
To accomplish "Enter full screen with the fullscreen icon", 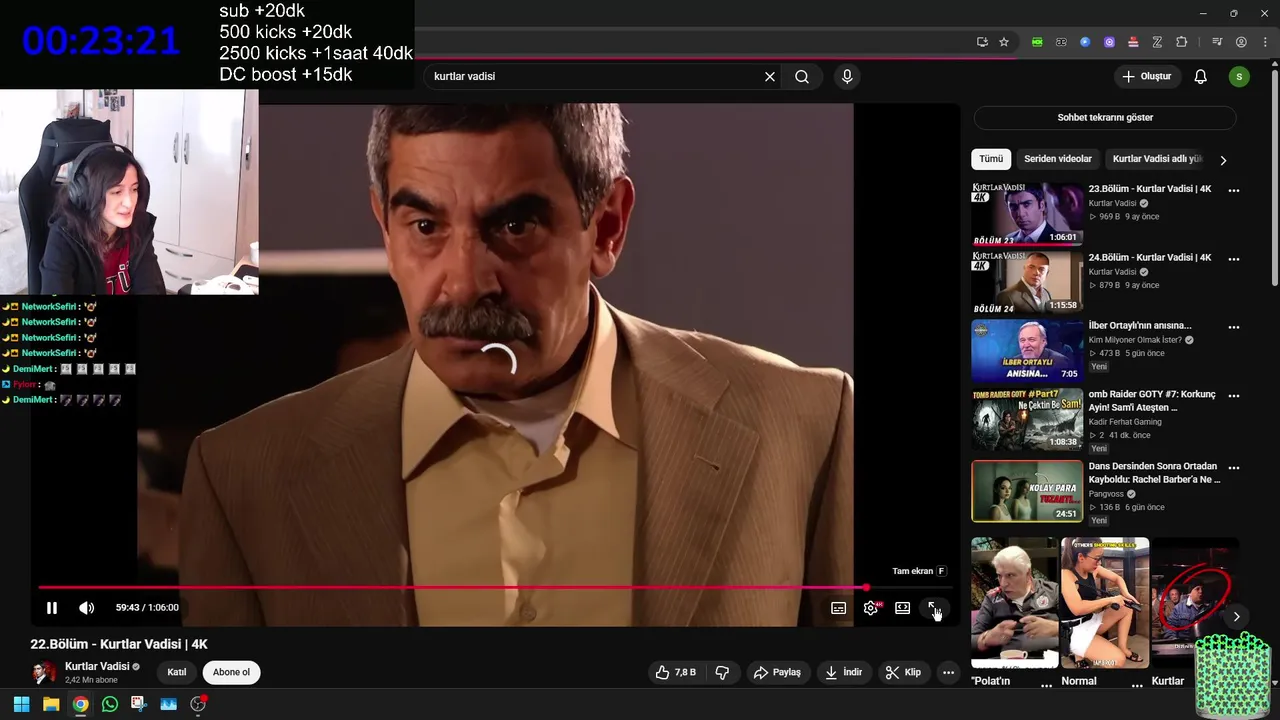I will coord(934,608).
